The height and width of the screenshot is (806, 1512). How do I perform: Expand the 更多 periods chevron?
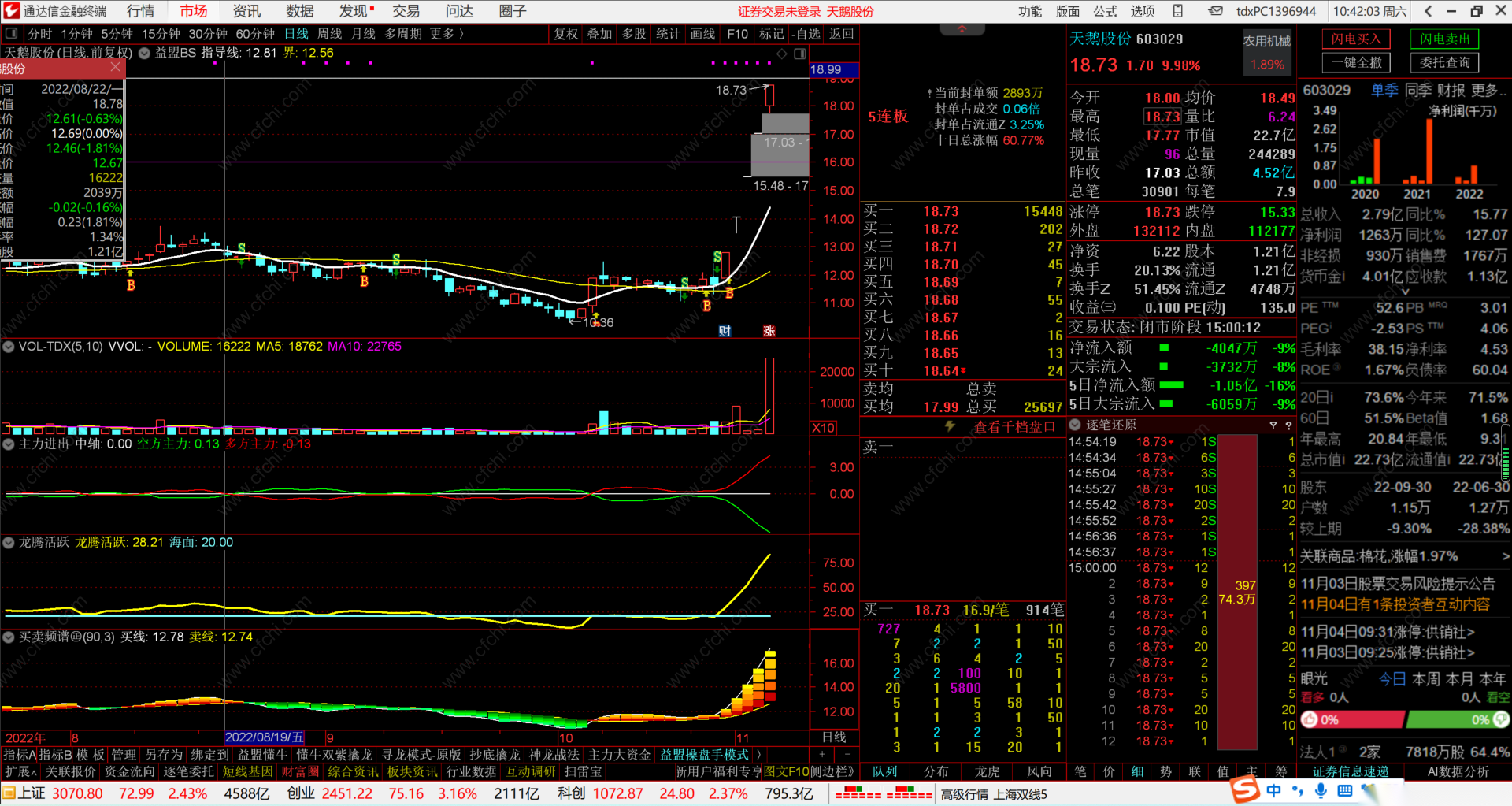[461, 34]
